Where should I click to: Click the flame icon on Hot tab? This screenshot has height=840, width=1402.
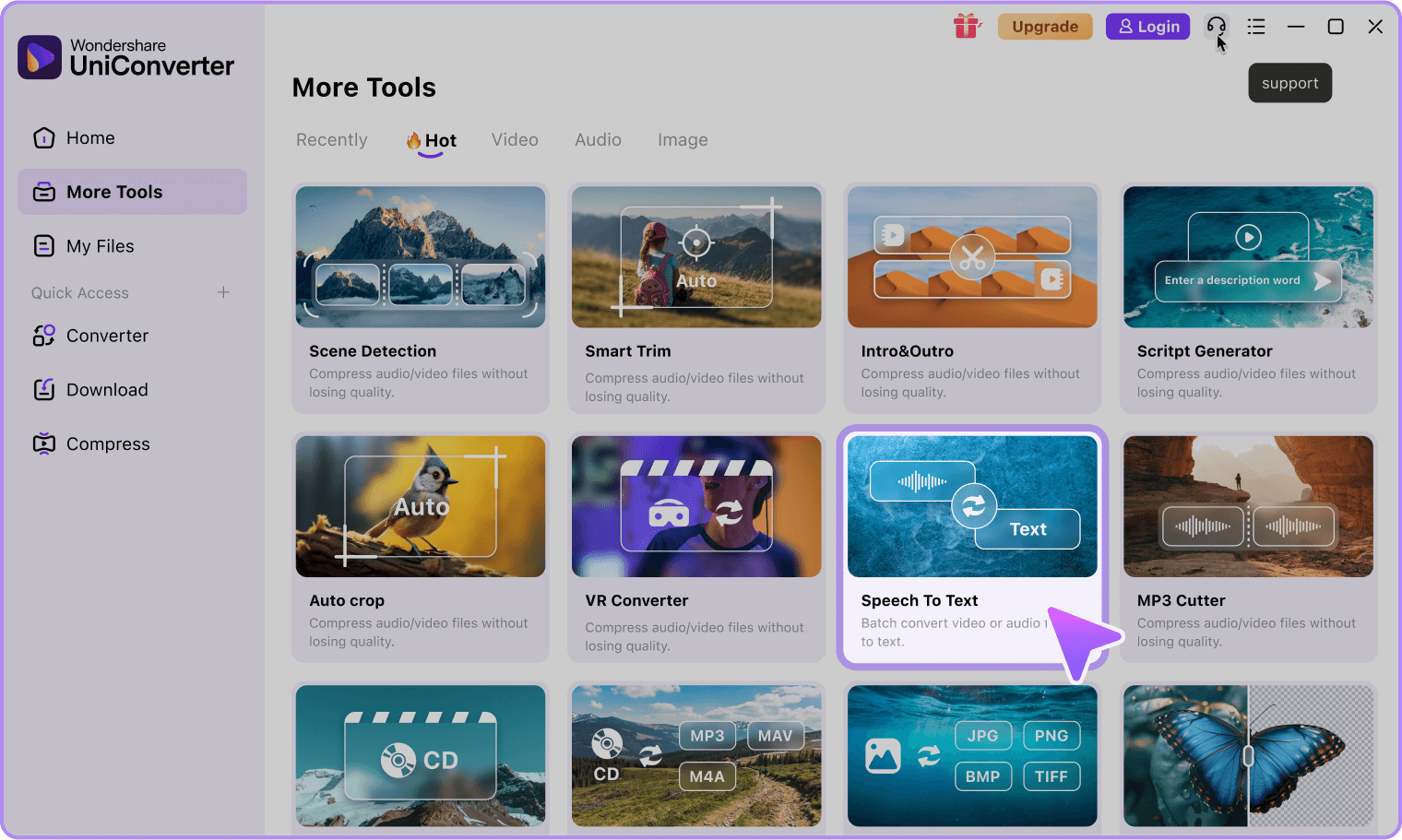[x=414, y=140]
